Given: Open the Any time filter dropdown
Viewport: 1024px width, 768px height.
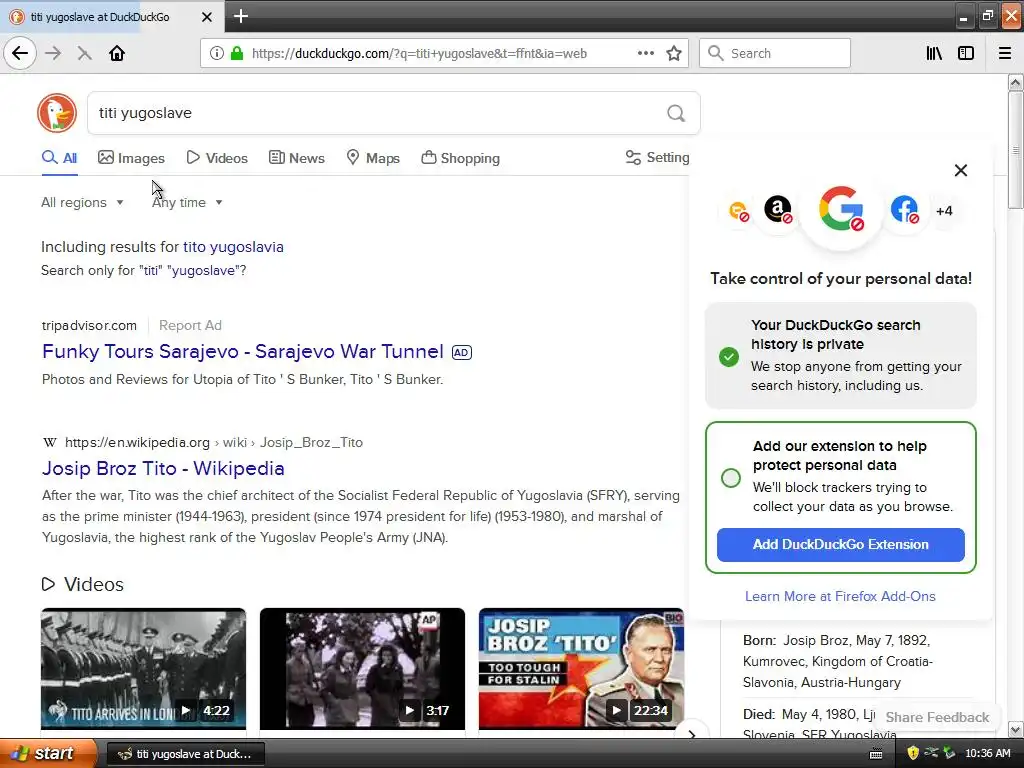Looking at the screenshot, I should coord(187,202).
